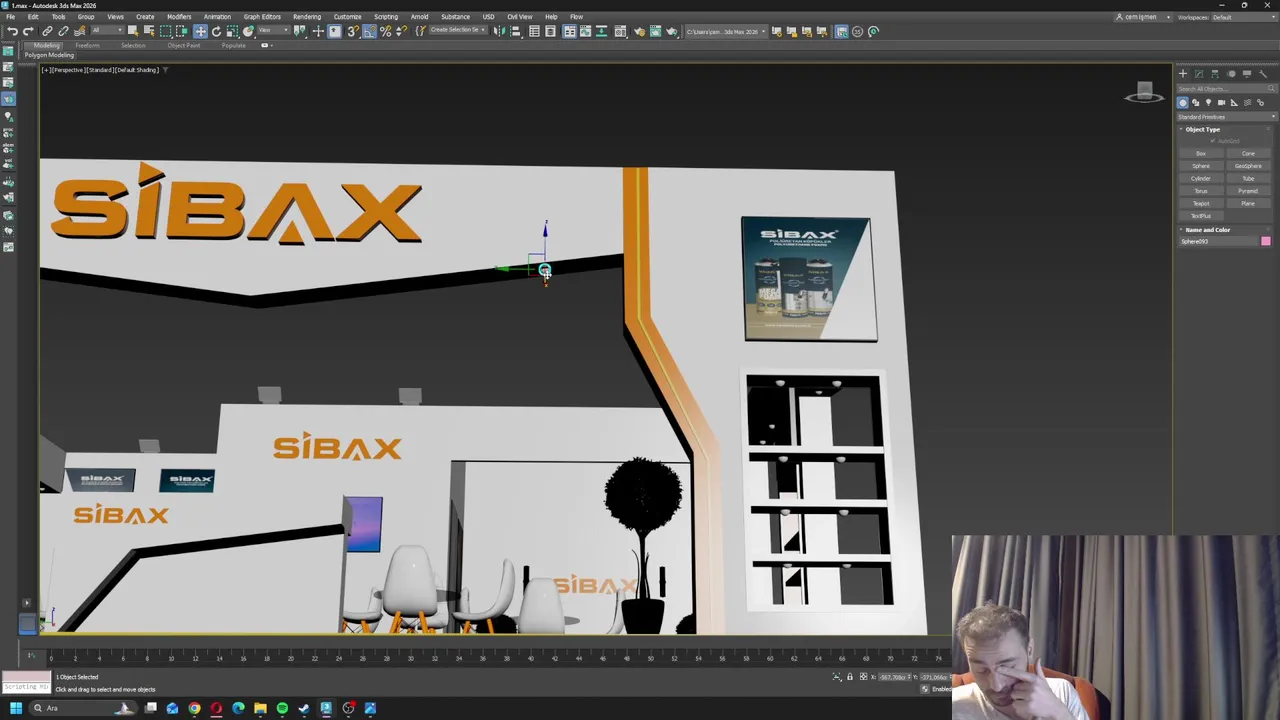Open Chrome from the Windows taskbar
The height and width of the screenshot is (720, 1280).
pos(194,708)
